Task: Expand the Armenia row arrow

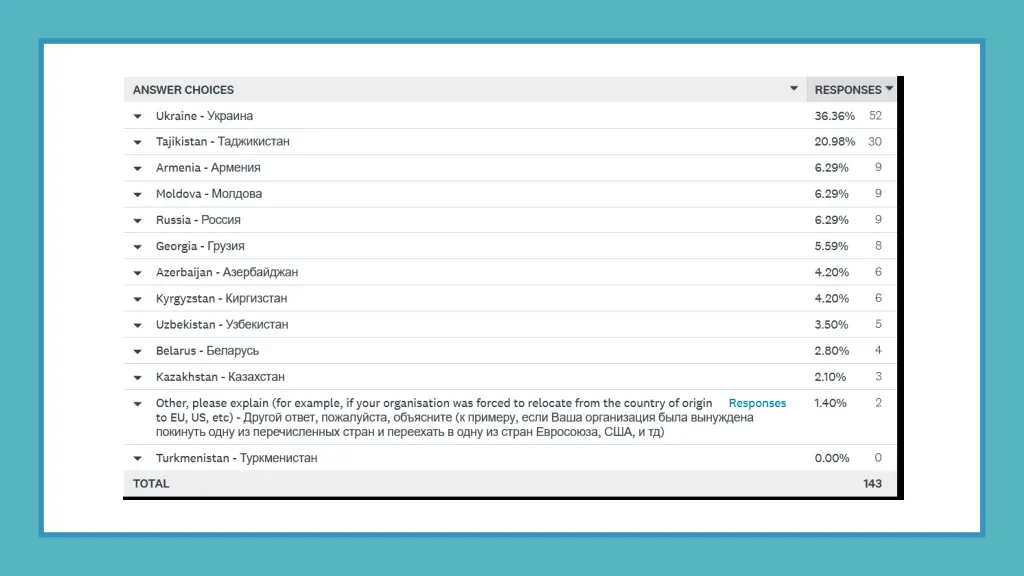Action: (x=138, y=168)
